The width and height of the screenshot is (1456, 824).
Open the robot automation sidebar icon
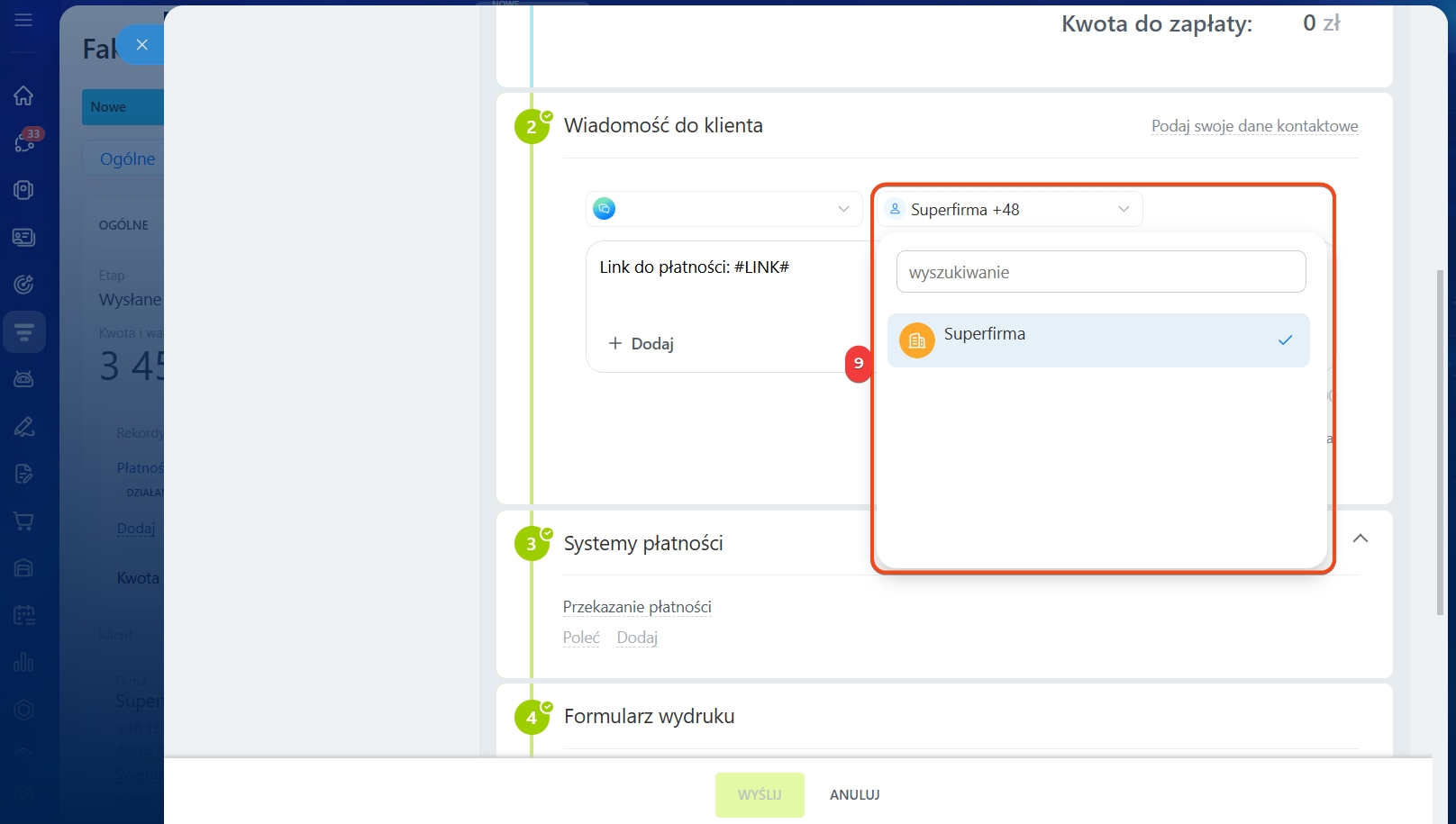(x=24, y=379)
